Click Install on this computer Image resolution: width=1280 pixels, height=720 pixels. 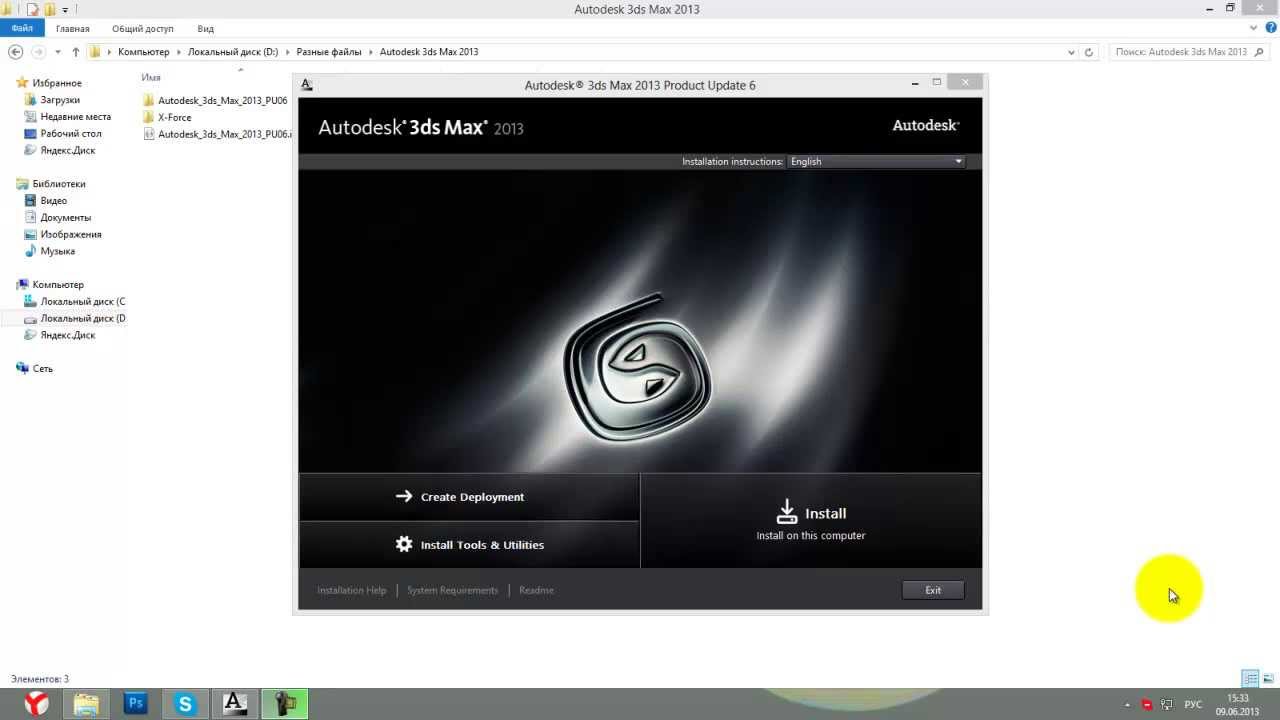[x=811, y=521]
